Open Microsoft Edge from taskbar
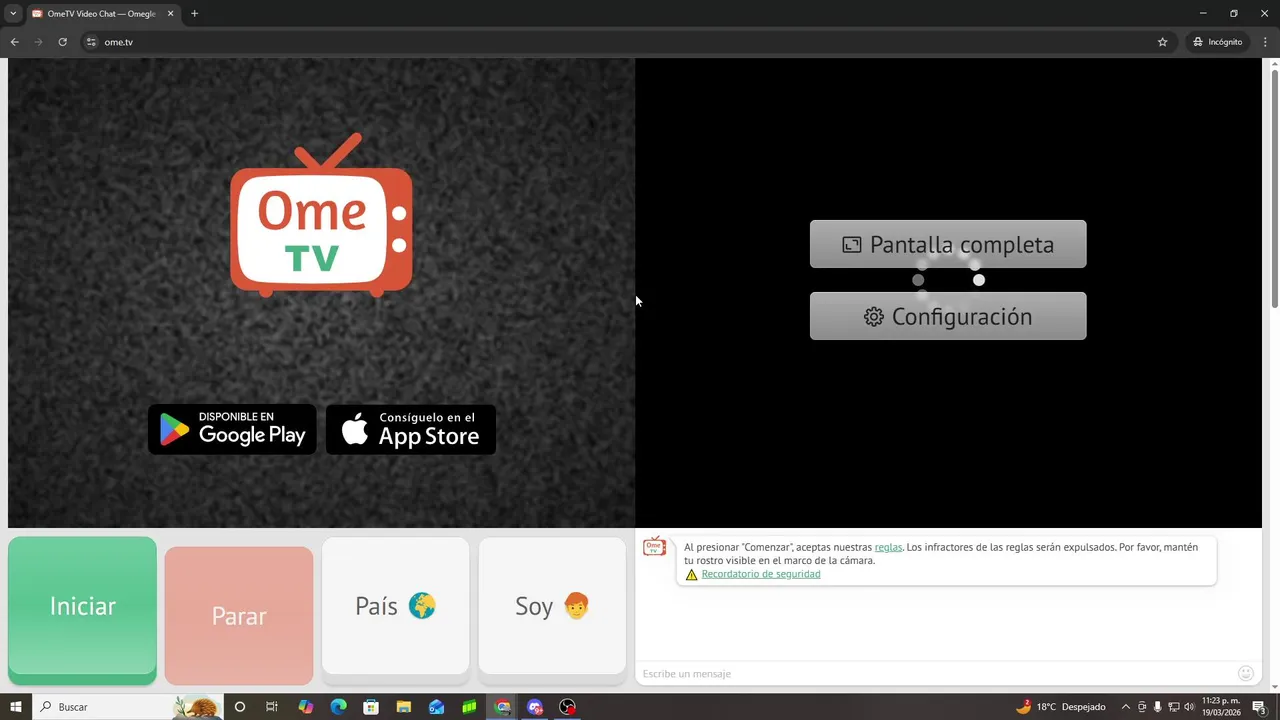1280x720 pixels. (x=338, y=707)
